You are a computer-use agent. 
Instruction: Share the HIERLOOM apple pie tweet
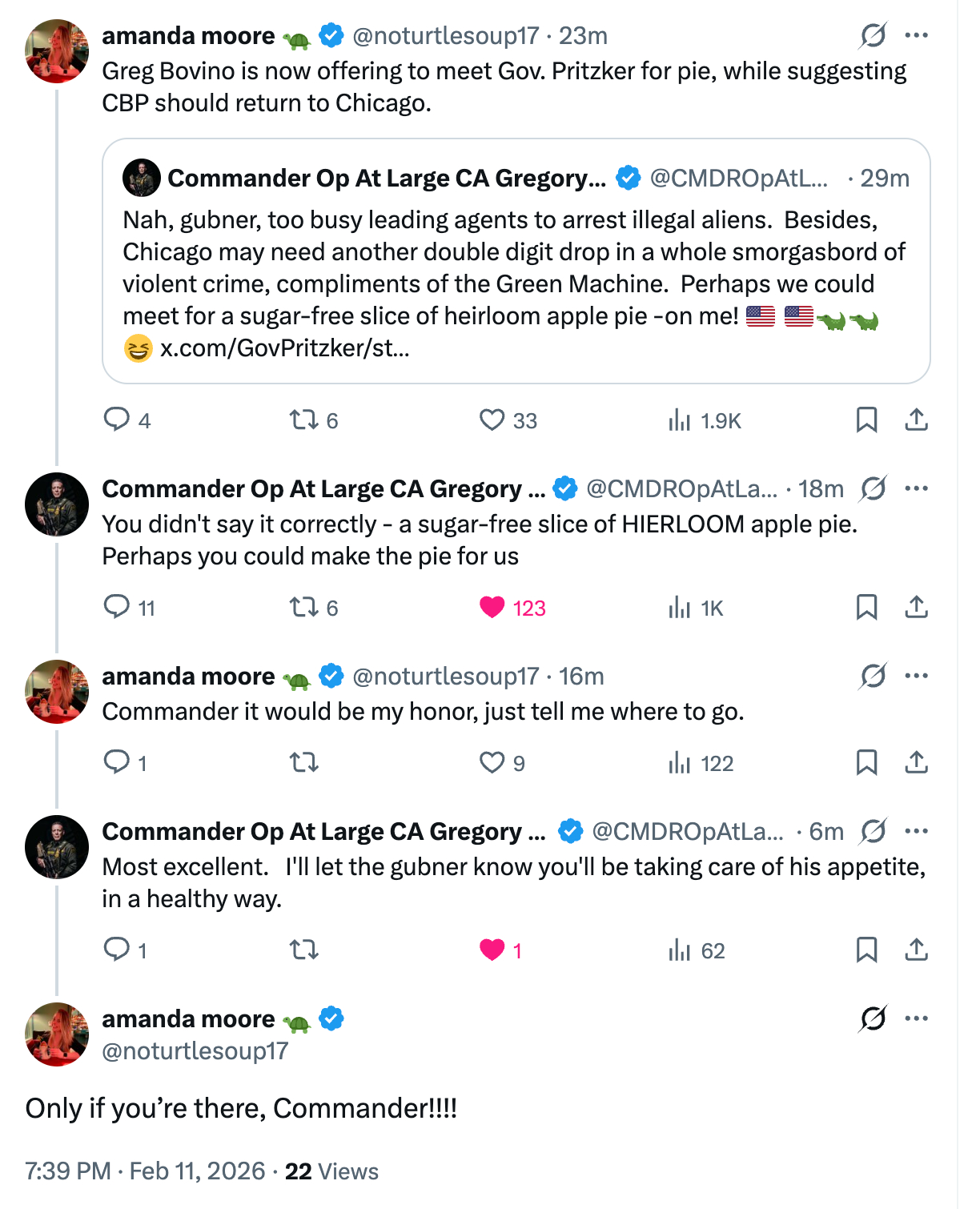[916, 608]
